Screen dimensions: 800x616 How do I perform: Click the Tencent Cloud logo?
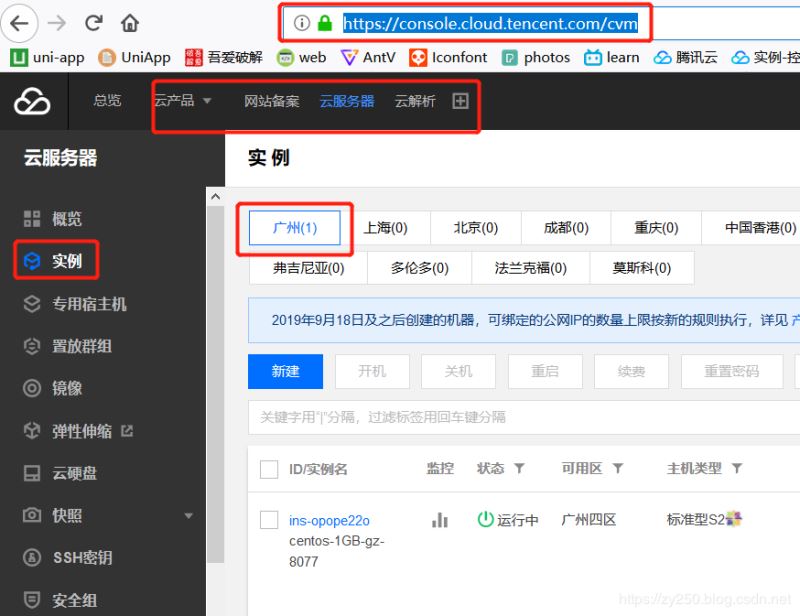32,102
